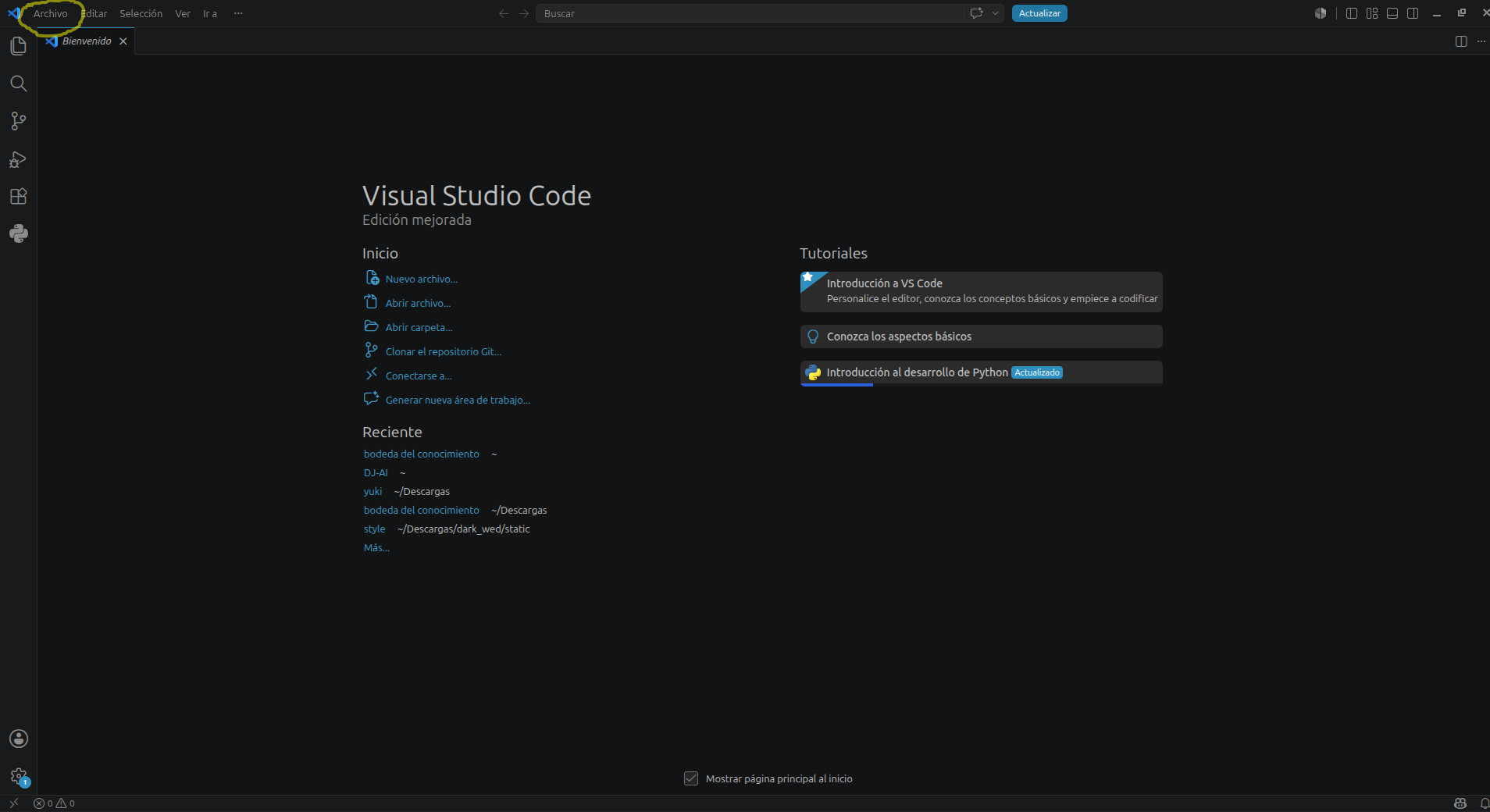Toggle the secondary side bar
This screenshot has width=1490, height=812.
(x=1413, y=13)
